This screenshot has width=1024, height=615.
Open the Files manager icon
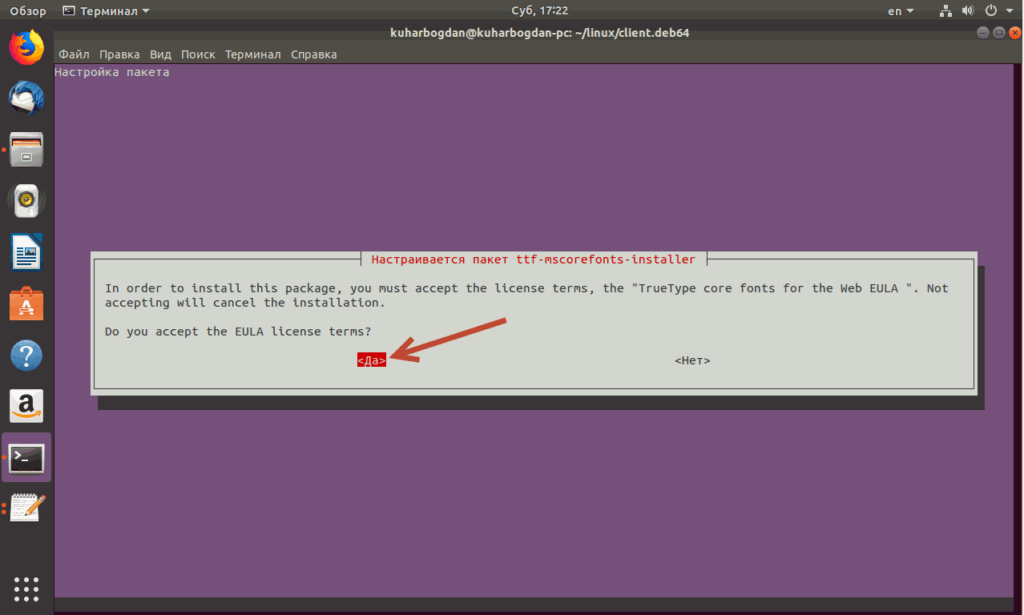coord(26,150)
